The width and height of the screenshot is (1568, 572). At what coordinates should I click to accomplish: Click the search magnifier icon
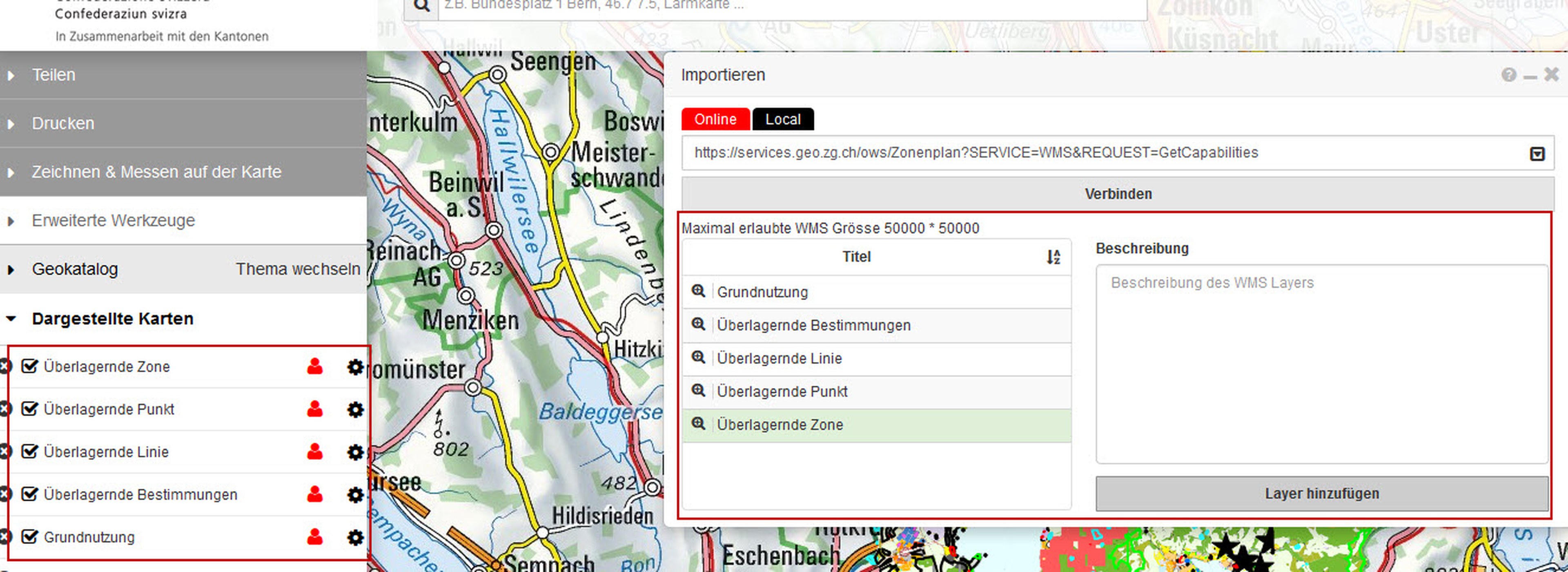point(421,6)
